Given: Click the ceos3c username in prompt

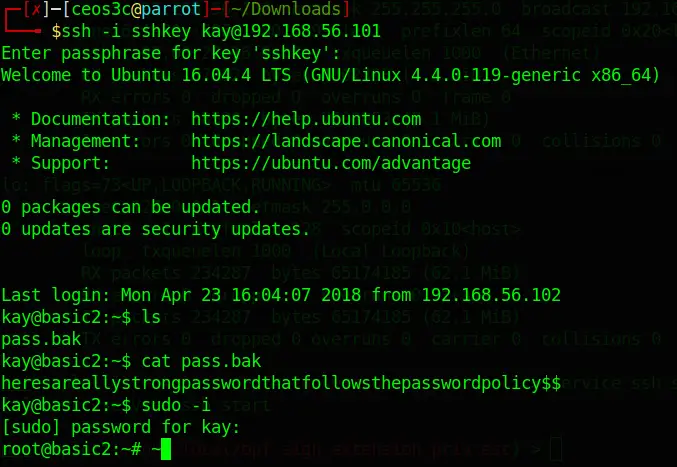Looking at the screenshot, I should pyautogui.click(x=101, y=9).
